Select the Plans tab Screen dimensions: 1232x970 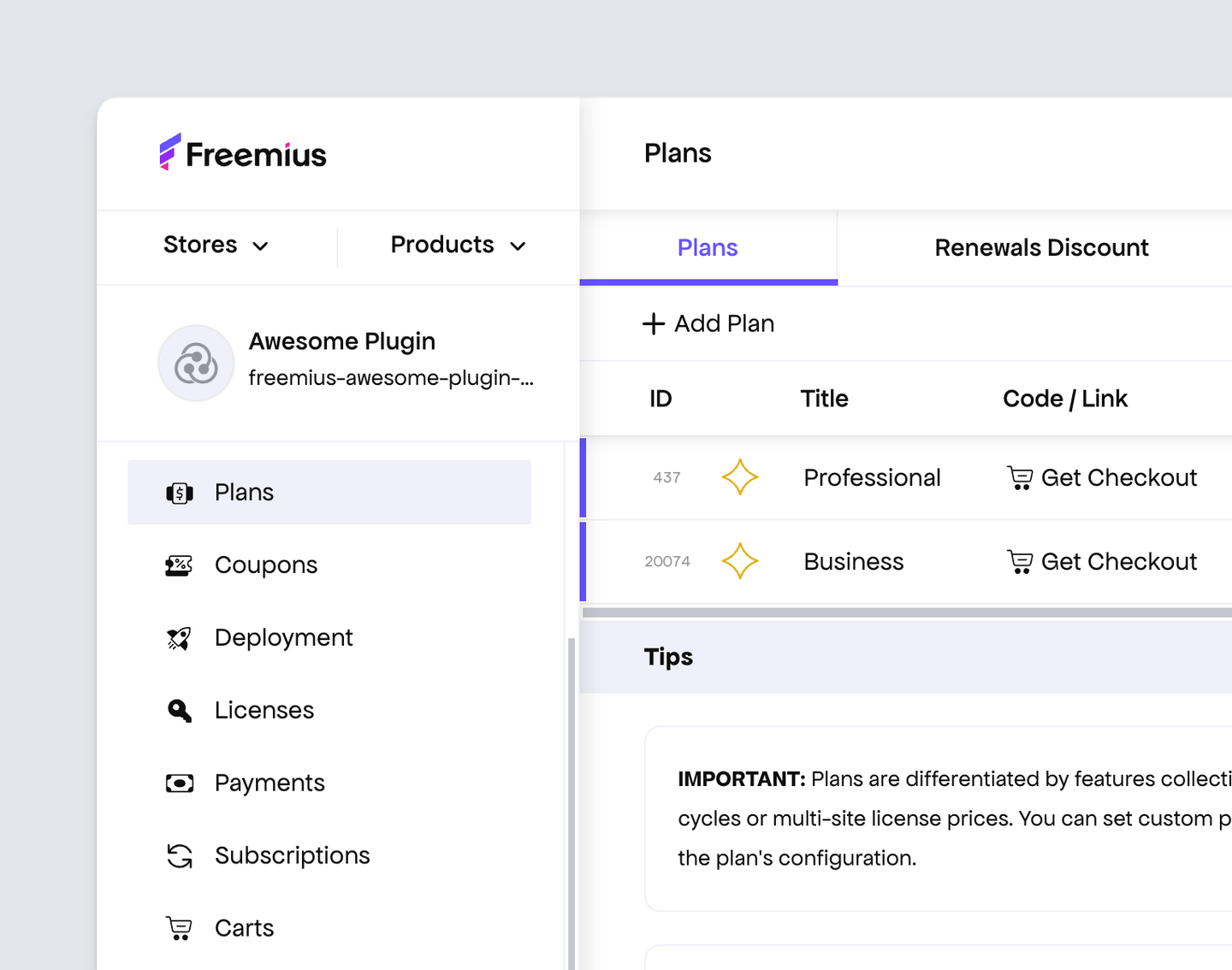(708, 247)
